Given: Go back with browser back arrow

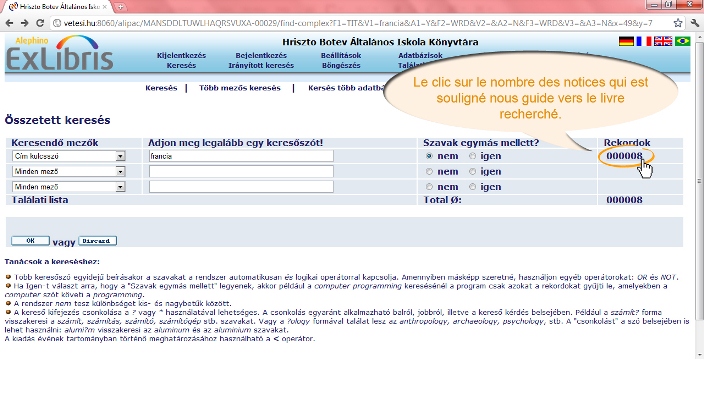Looking at the screenshot, I should [x=9, y=23].
